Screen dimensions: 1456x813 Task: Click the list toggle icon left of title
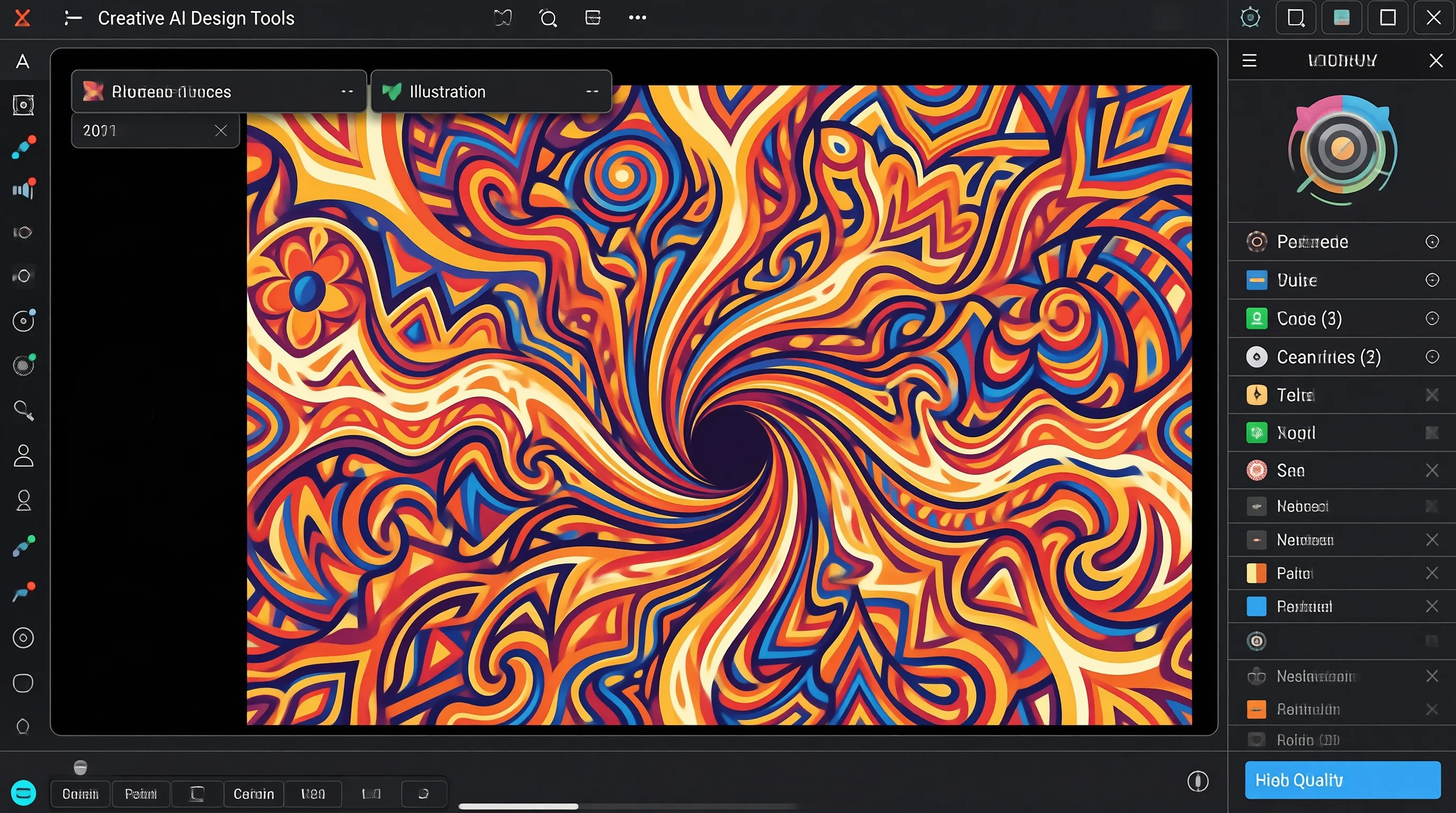(x=73, y=18)
